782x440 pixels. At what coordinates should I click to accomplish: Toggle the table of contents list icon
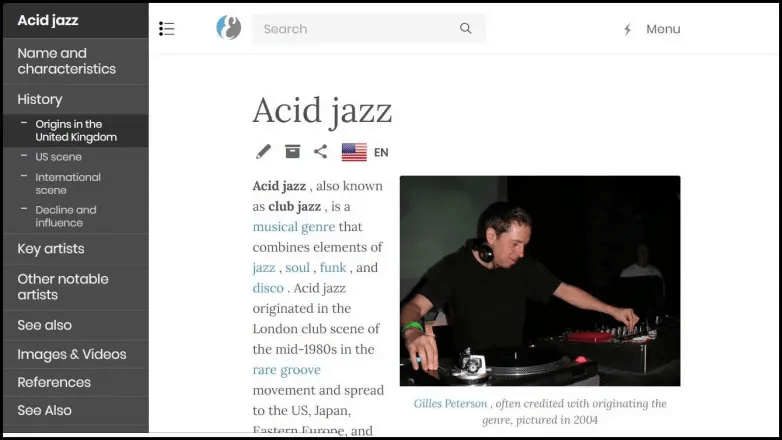(167, 29)
